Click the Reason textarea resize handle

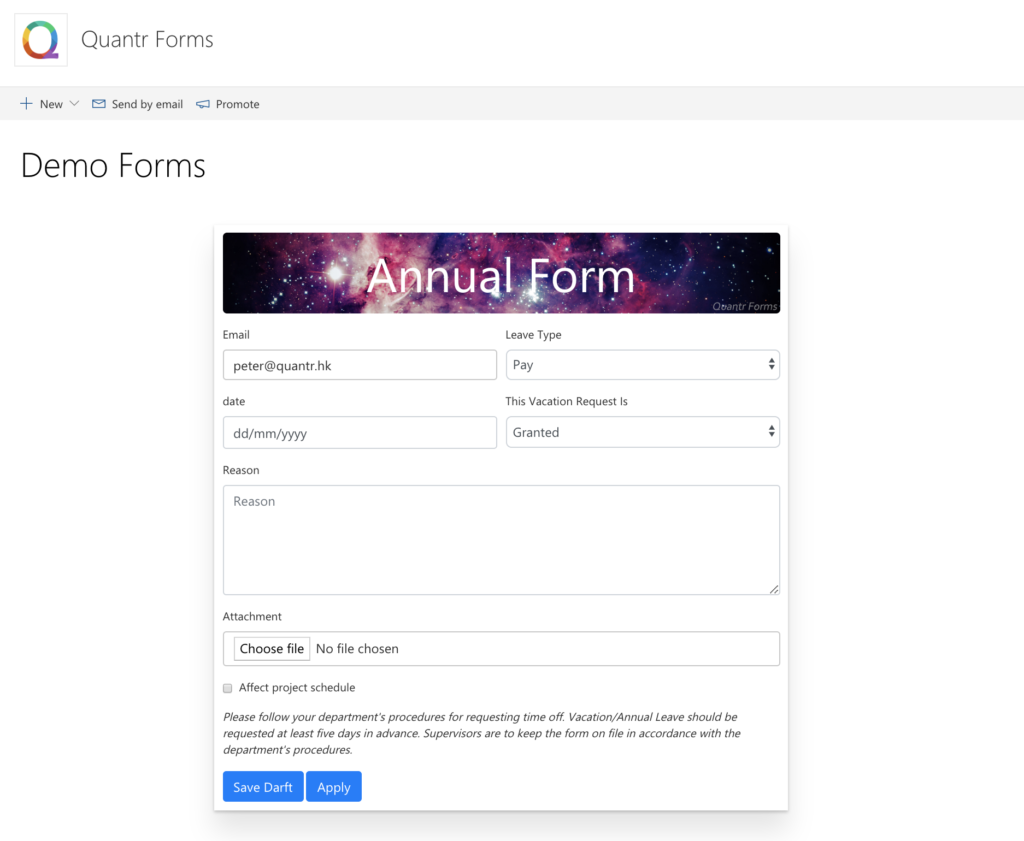(x=774, y=589)
